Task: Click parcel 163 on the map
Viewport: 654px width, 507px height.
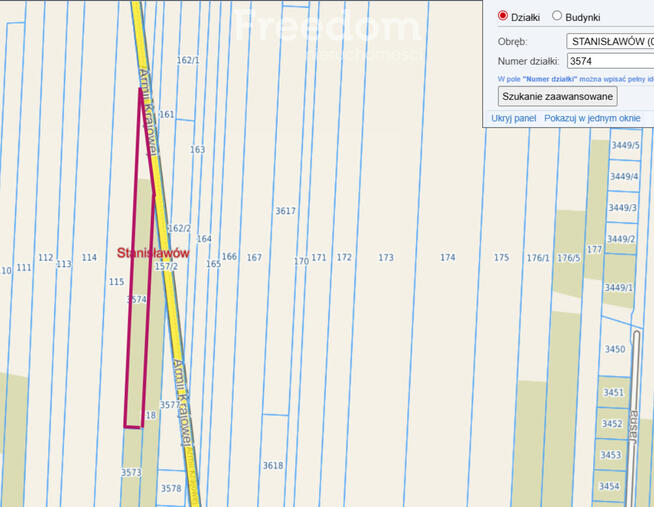Action: pyautogui.click(x=197, y=150)
